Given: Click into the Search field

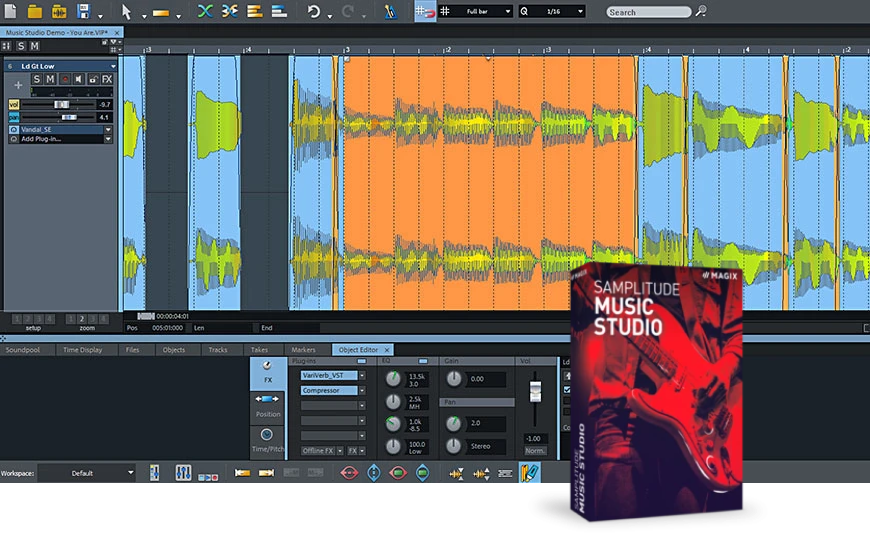Looking at the screenshot, I should [648, 12].
